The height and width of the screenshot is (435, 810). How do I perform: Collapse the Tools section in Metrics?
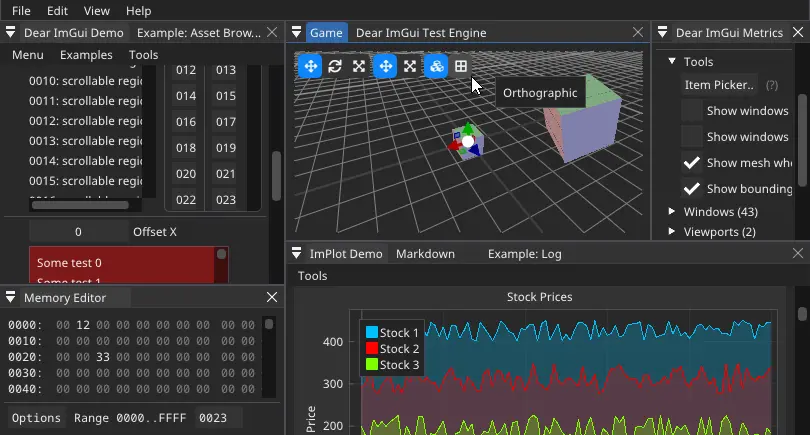[x=673, y=62]
